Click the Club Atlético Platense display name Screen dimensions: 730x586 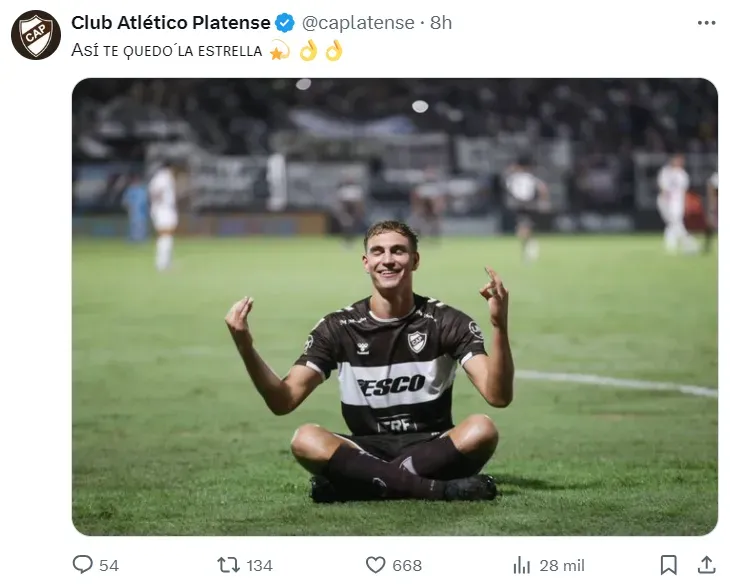tap(171, 22)
